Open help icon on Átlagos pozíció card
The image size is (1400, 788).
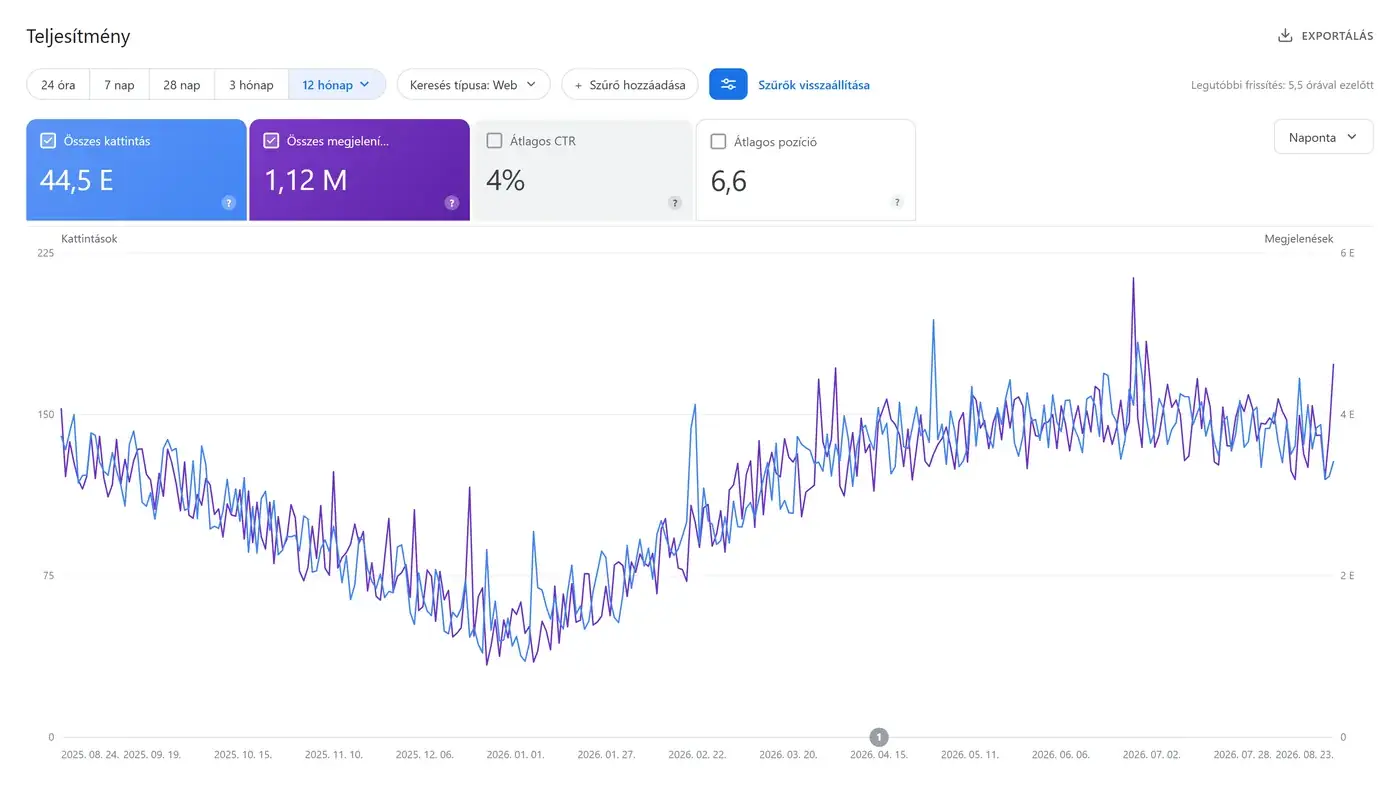(x=897, y=203)
